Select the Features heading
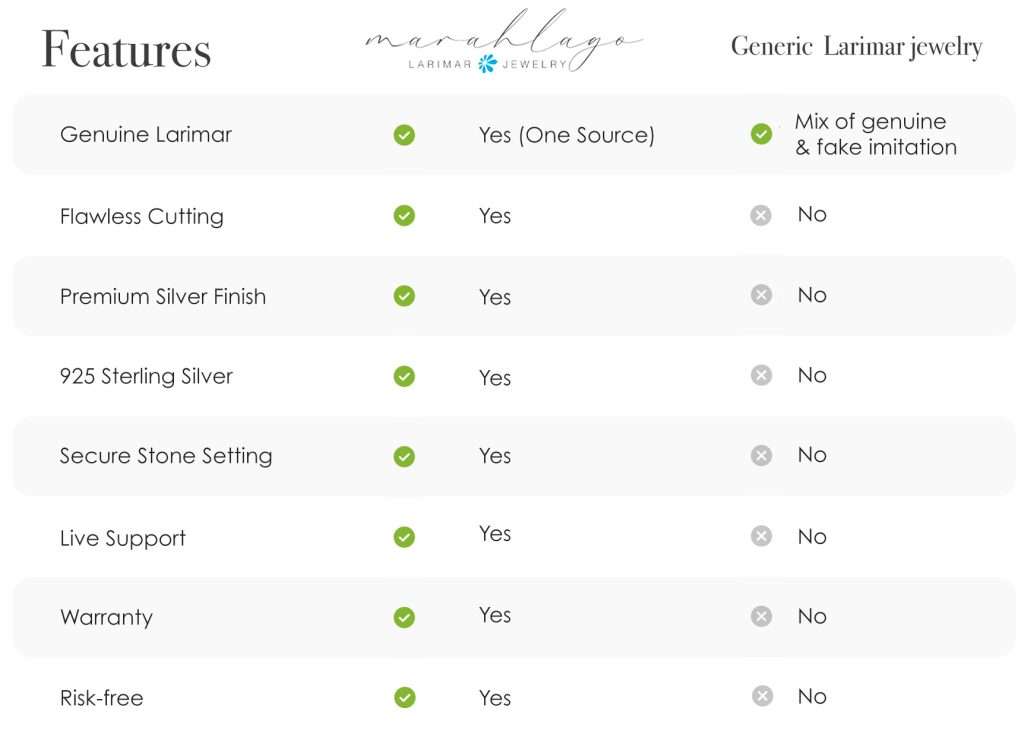The width and height of the screenshot is (1024, 743). click(x=126, y=49)
